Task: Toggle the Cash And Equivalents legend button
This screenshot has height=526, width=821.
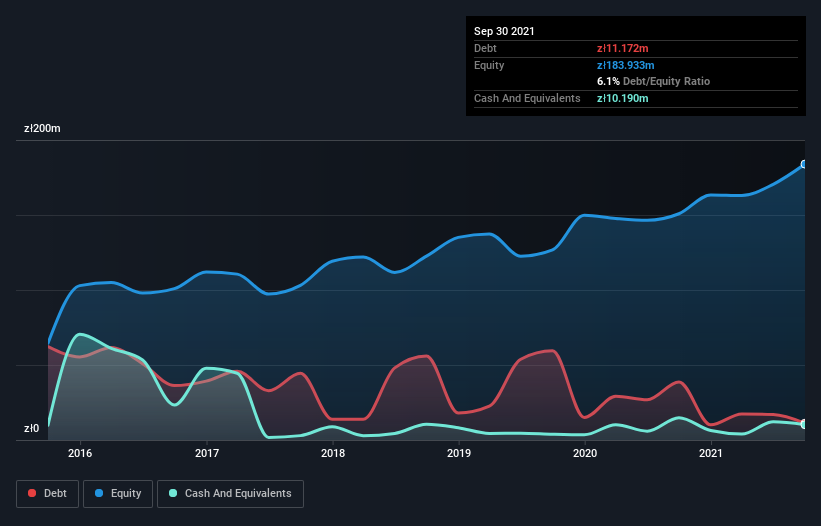Action: (x=230, y=494)
